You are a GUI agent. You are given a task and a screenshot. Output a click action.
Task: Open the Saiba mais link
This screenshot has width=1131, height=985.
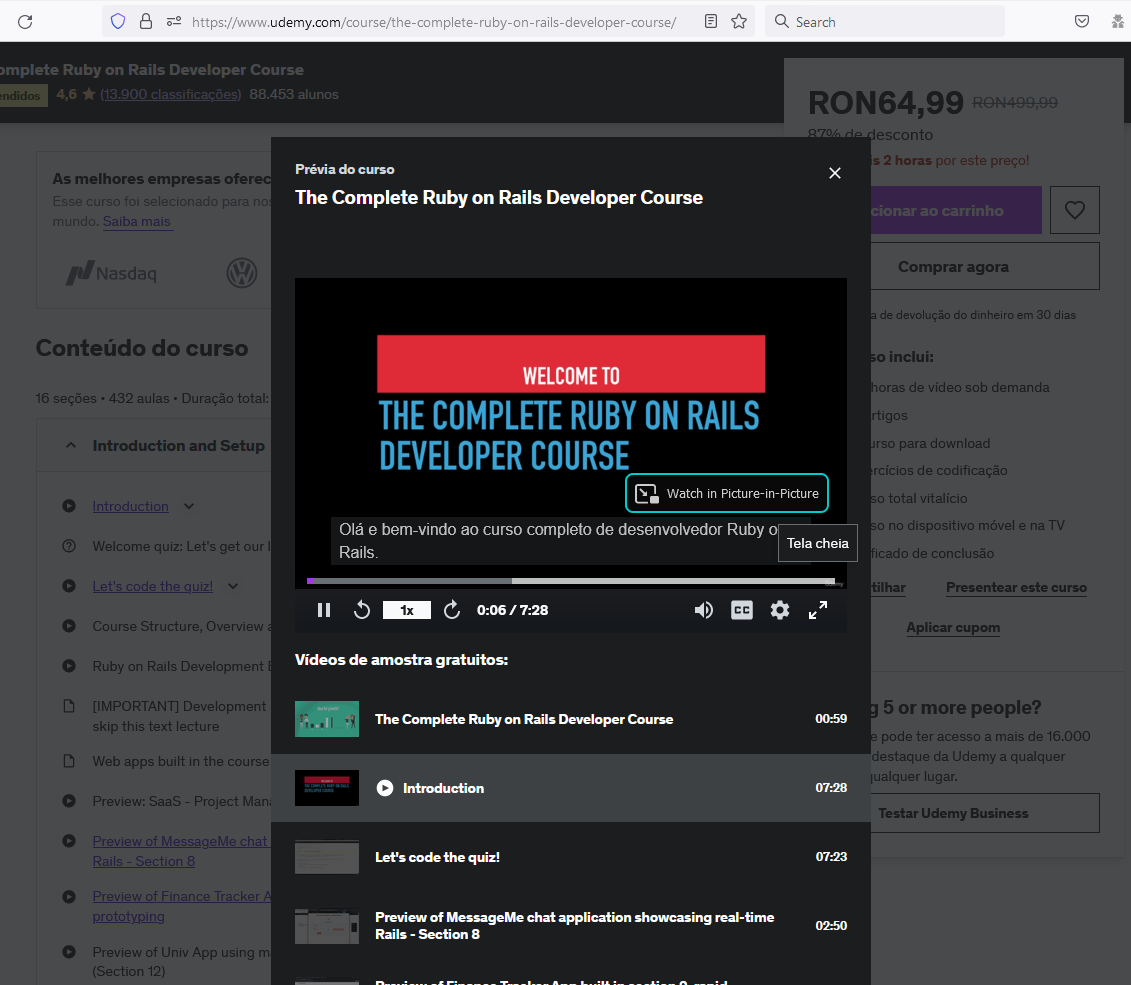click(x=136, y=221)
